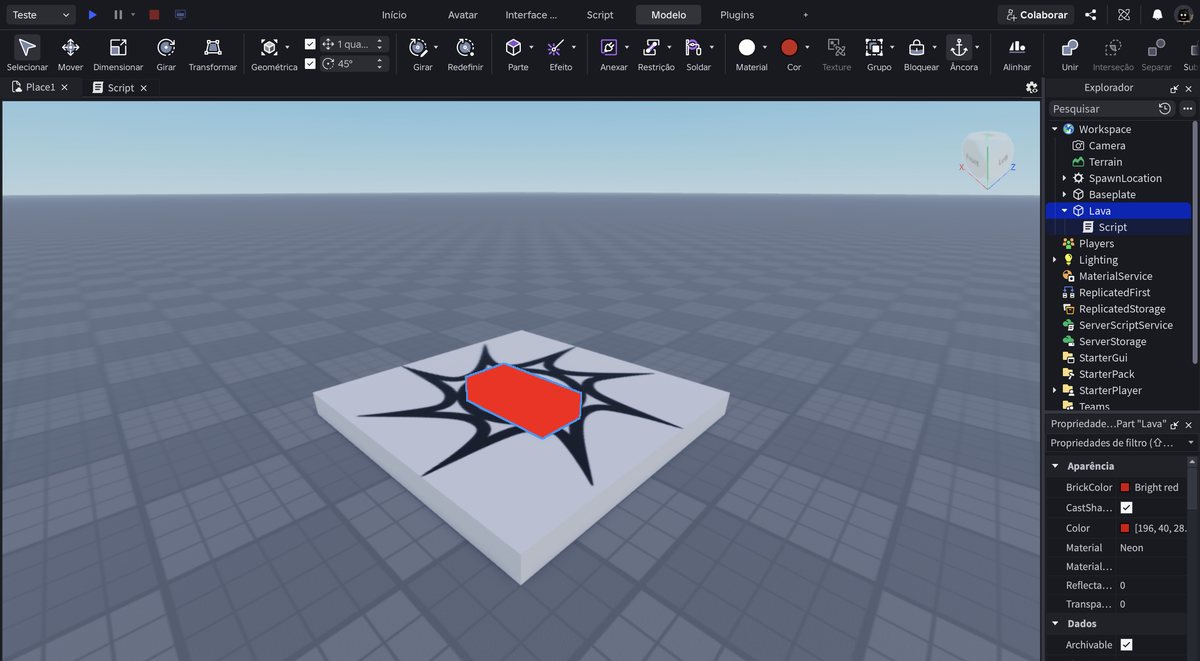The width and height of the screenshot is (1200, 661).
Task: Open the Plugins tab
Action: (737, 15)
